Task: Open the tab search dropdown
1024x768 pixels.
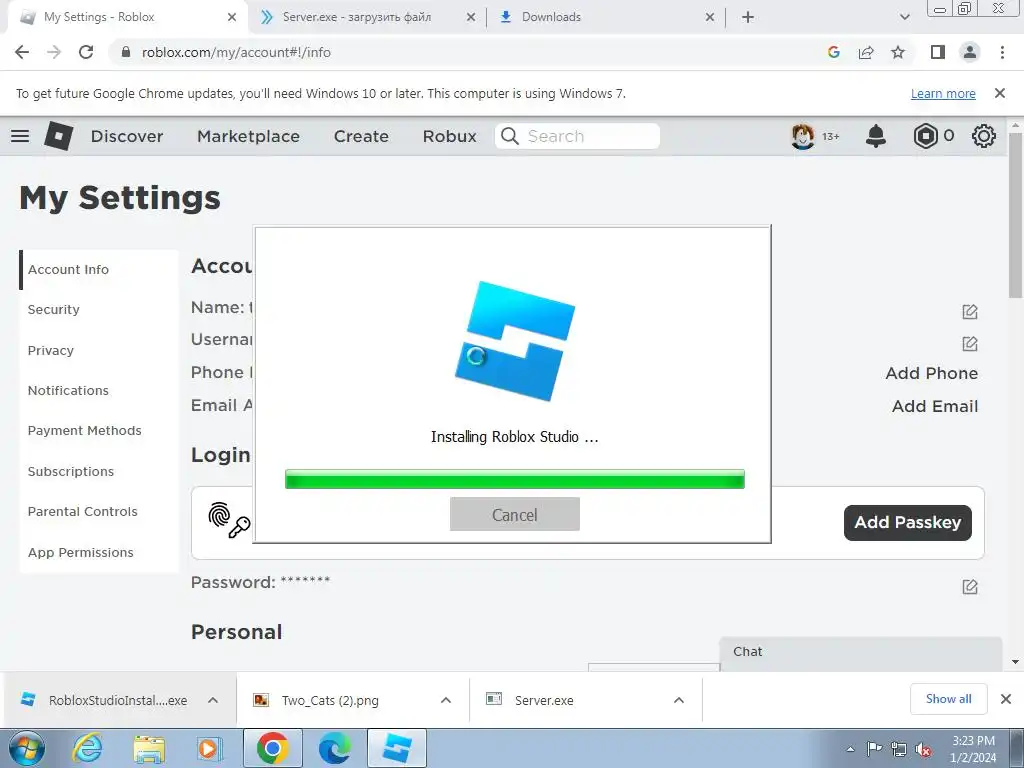Action: pyautogui.click(x=904, y=17)
